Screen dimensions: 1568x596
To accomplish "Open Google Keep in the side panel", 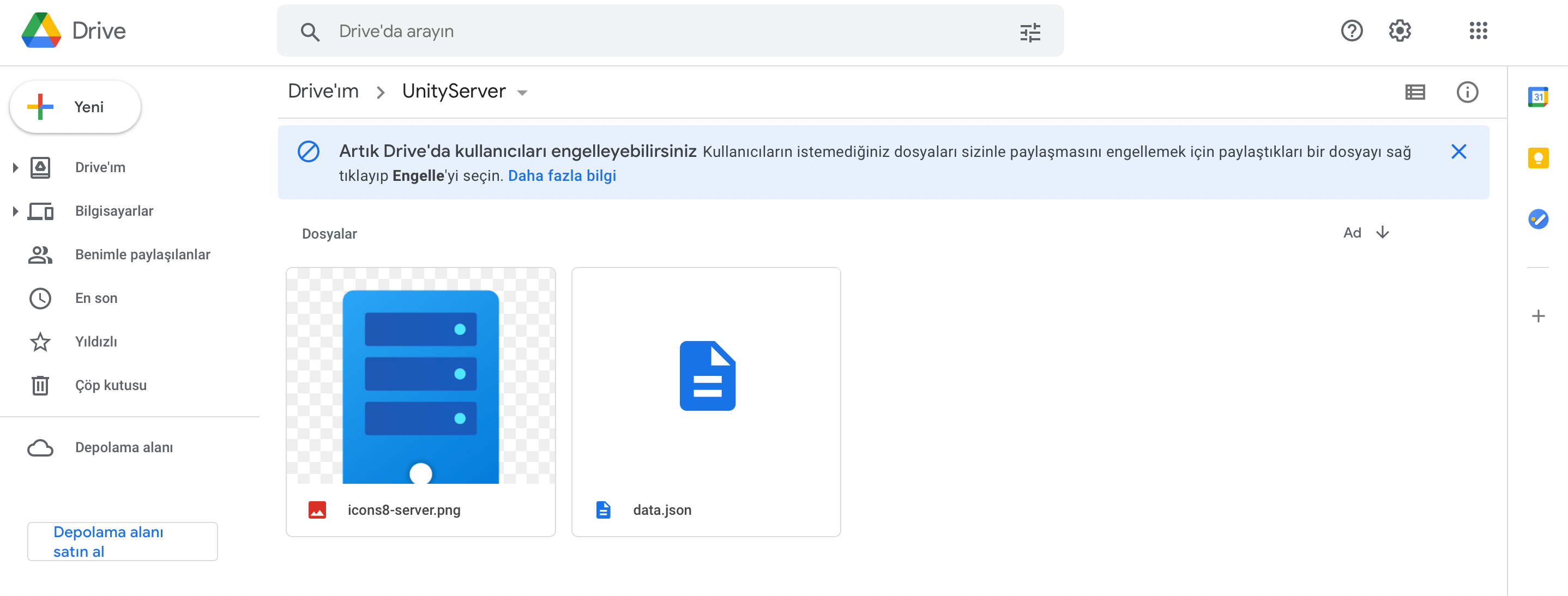I will (1537, 158).
